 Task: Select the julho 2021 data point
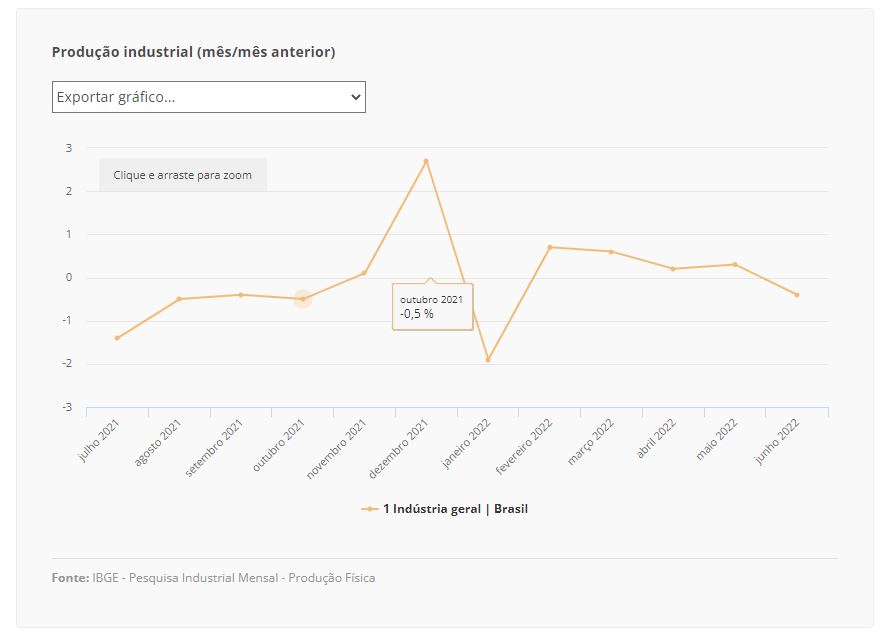click(x=117, y=338)
